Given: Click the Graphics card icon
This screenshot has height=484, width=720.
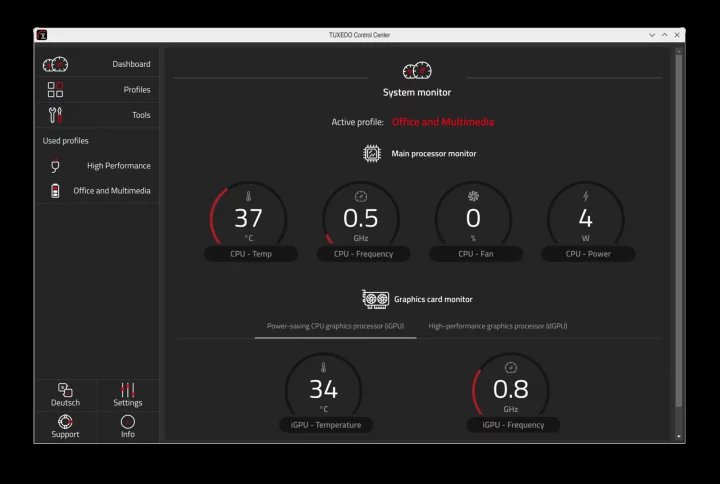Looking at the screenshot, I should tap(376, 299).
